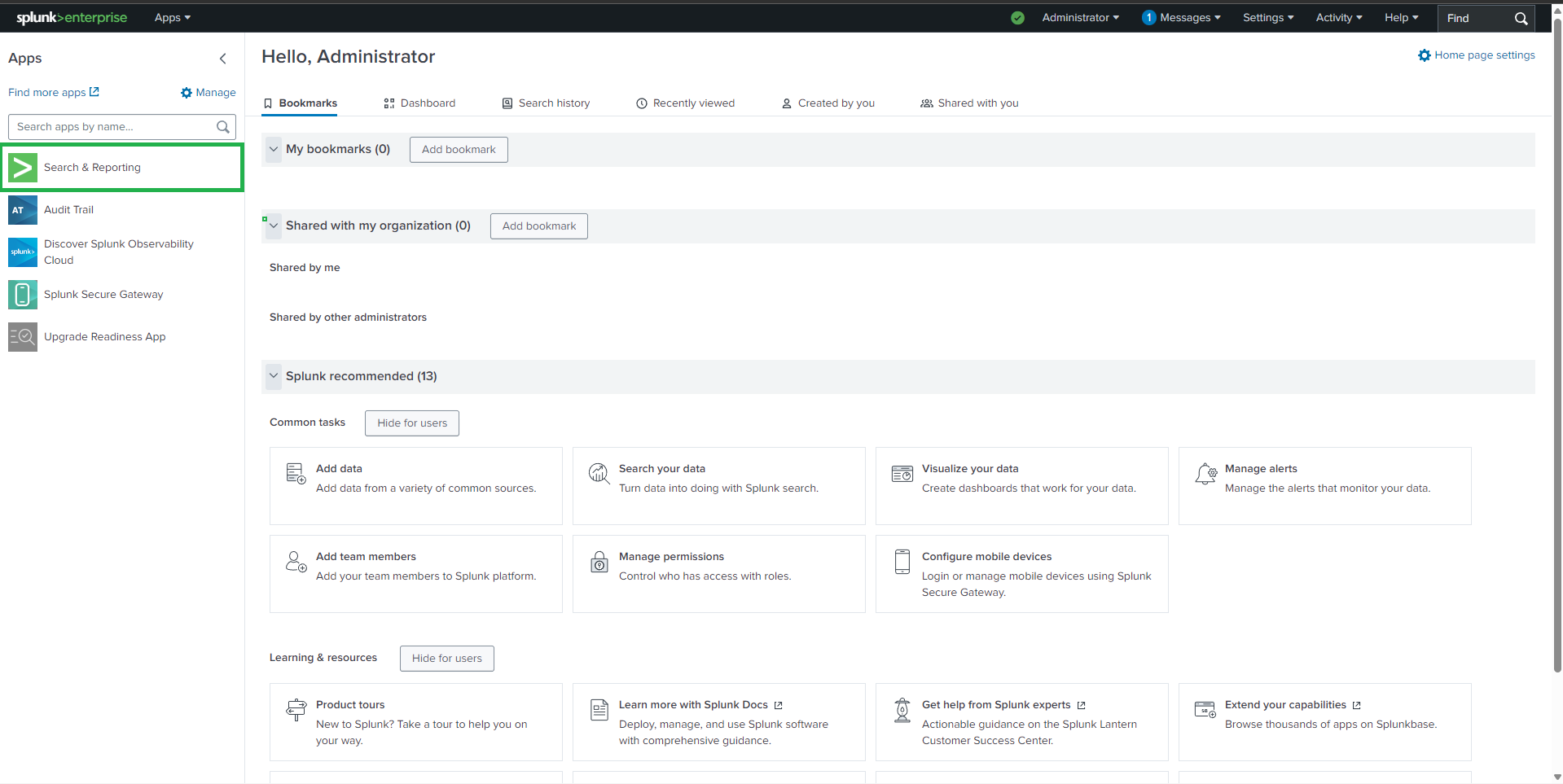
Task: Click Add bookmark for Shared with my organization
Action: point(539,226)
